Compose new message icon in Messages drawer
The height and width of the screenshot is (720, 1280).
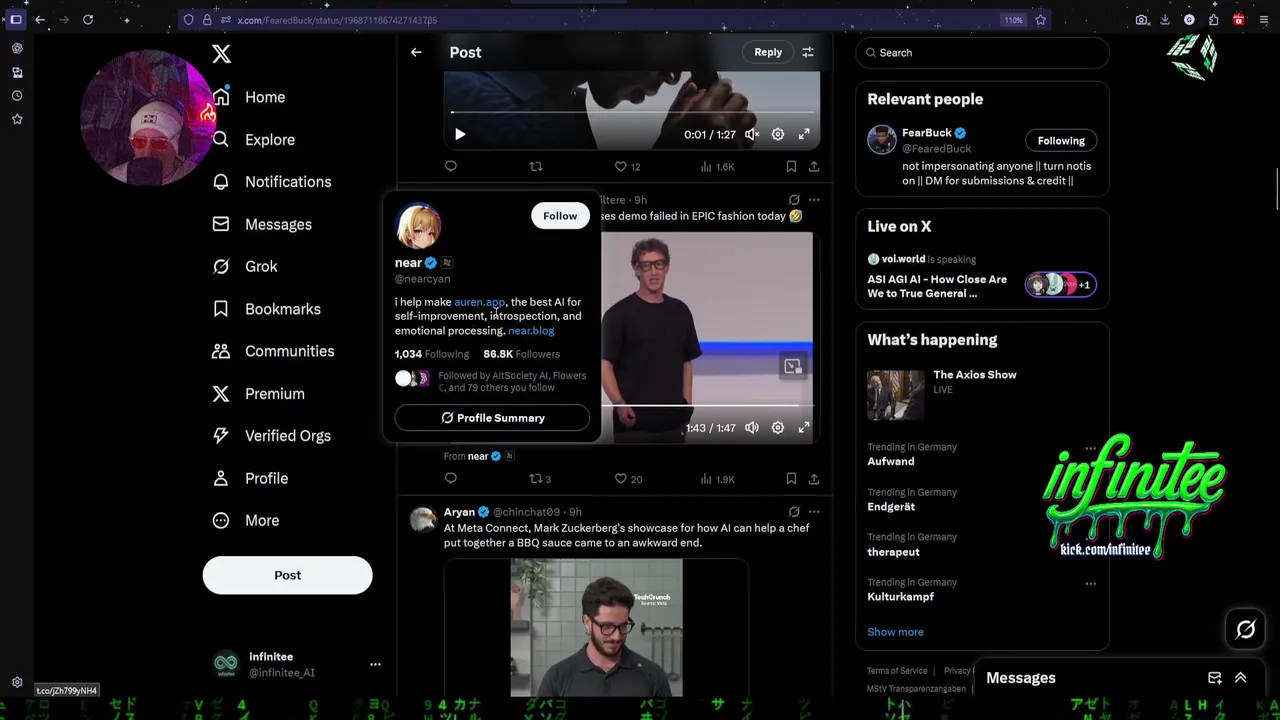[x=1214, y=678]
